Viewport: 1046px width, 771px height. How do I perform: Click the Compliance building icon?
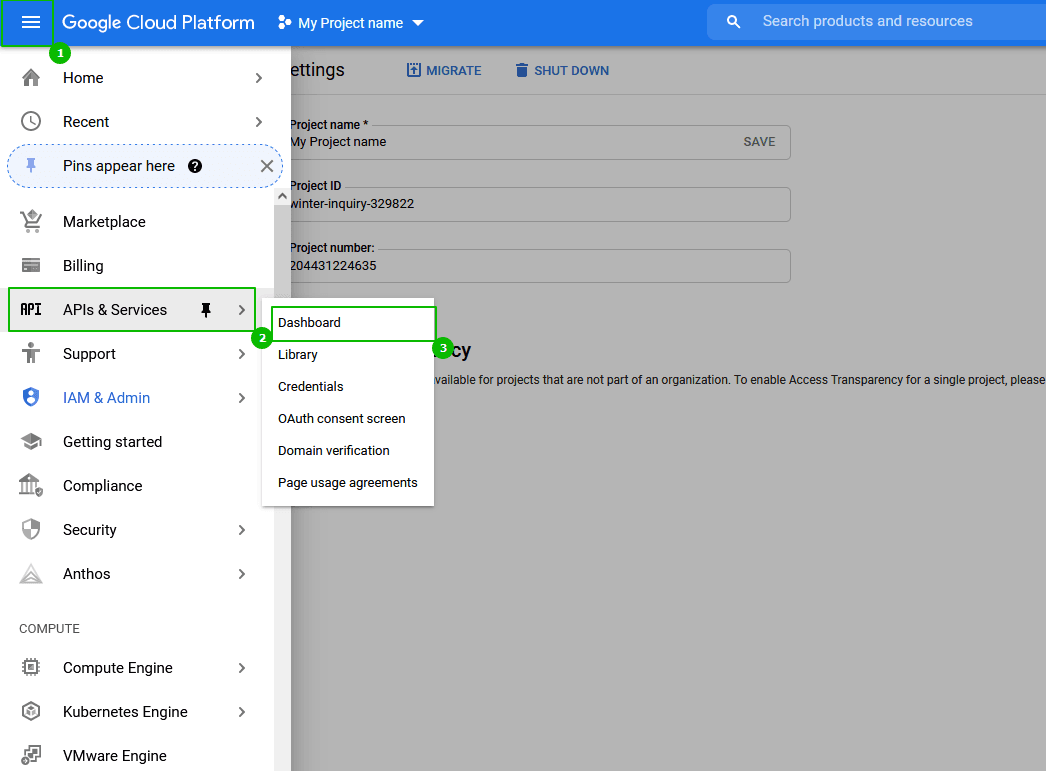coord(31,486)
